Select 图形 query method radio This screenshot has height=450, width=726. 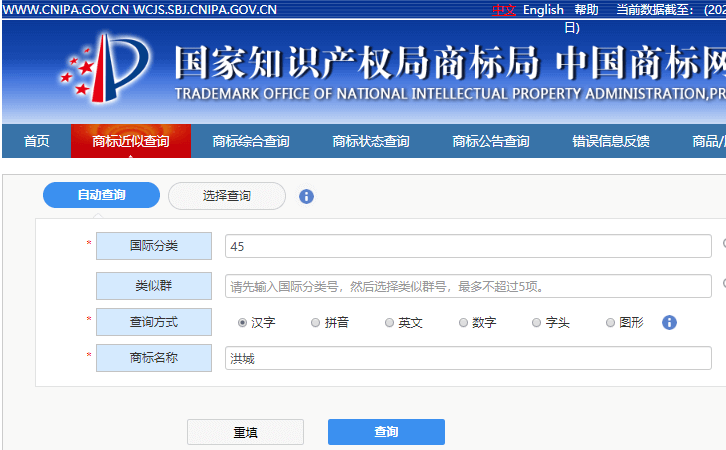point(610,323)
